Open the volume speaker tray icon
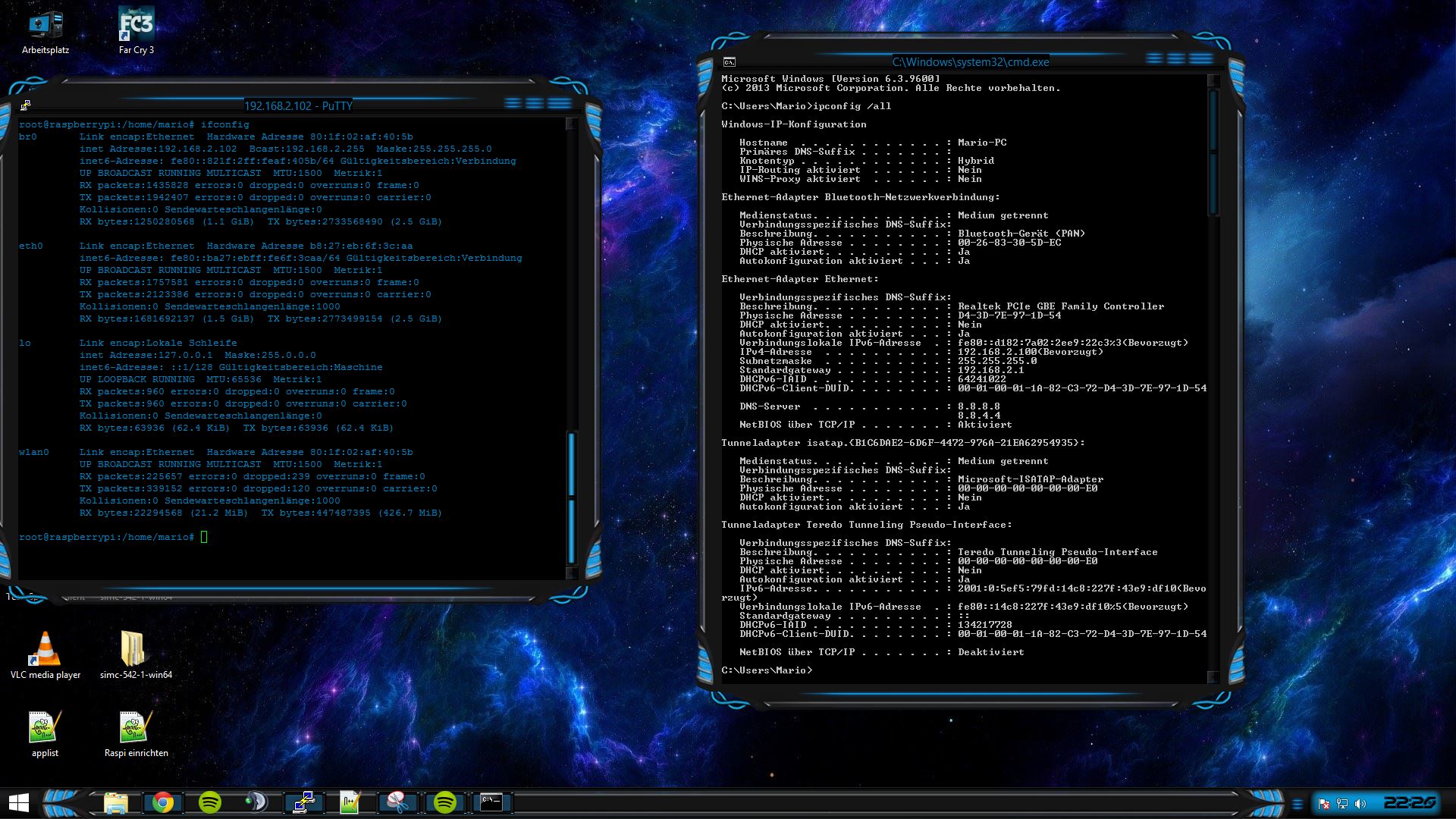The image size is (1456, 819). 1360,804
